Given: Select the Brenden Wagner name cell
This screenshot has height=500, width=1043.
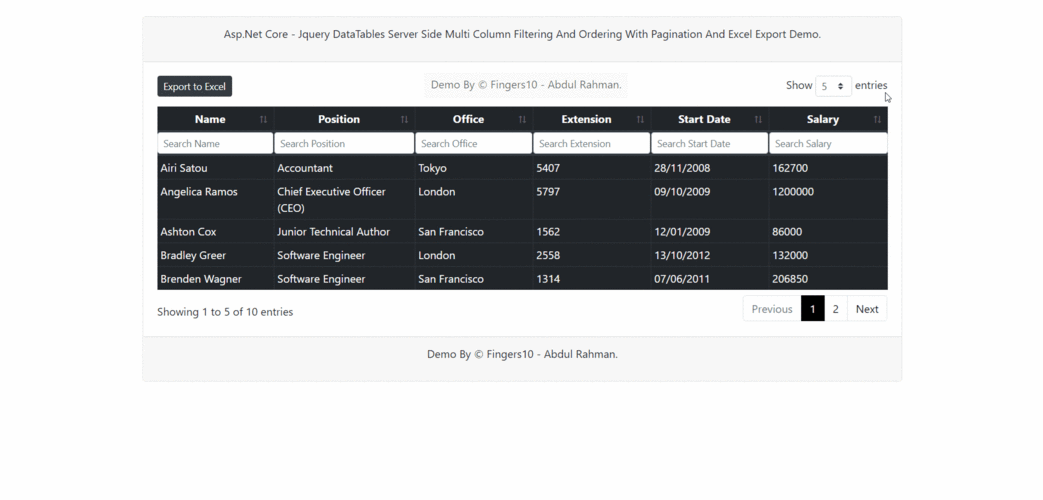Looking at the screenshot, I should [201, 279].
